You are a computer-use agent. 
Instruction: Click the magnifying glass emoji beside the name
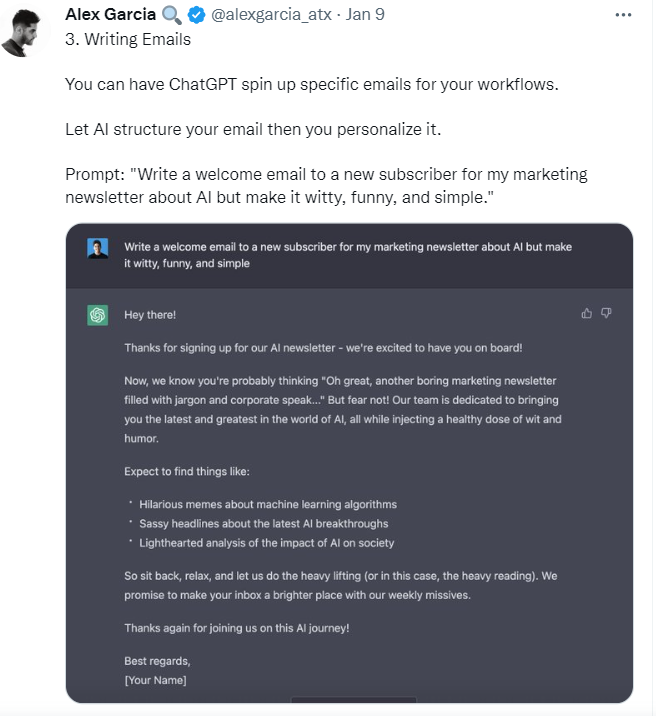click(172, 16)
